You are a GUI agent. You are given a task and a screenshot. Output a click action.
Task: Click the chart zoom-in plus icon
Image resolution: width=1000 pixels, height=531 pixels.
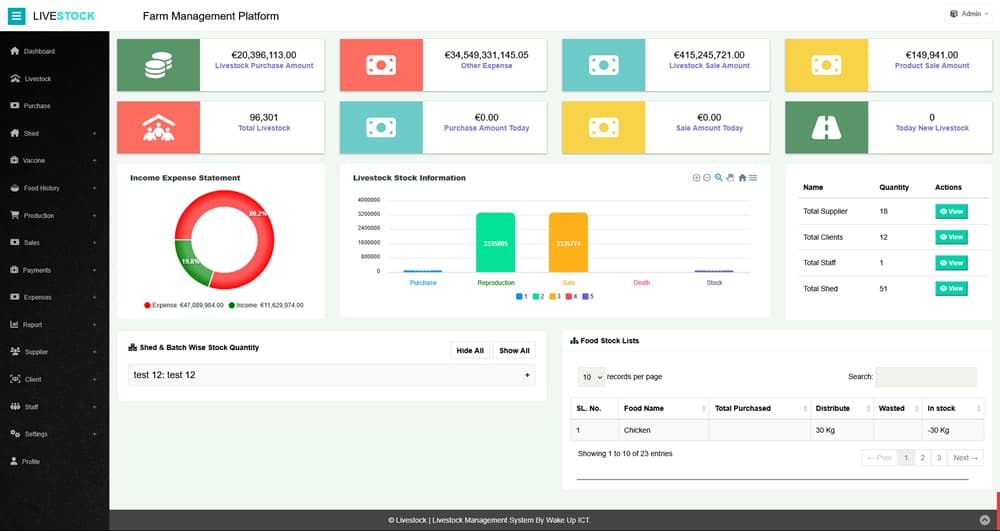[x=696, y=178]
